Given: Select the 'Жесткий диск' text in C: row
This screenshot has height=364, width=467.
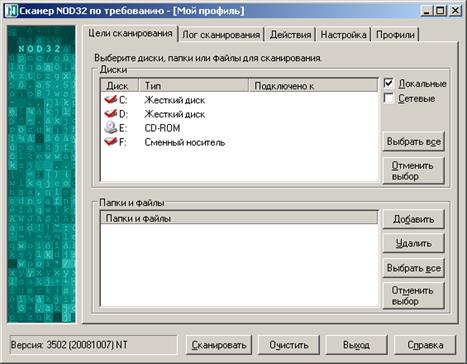Looking at the screenshot, I should pyautogui.click(x=175, y=100).
